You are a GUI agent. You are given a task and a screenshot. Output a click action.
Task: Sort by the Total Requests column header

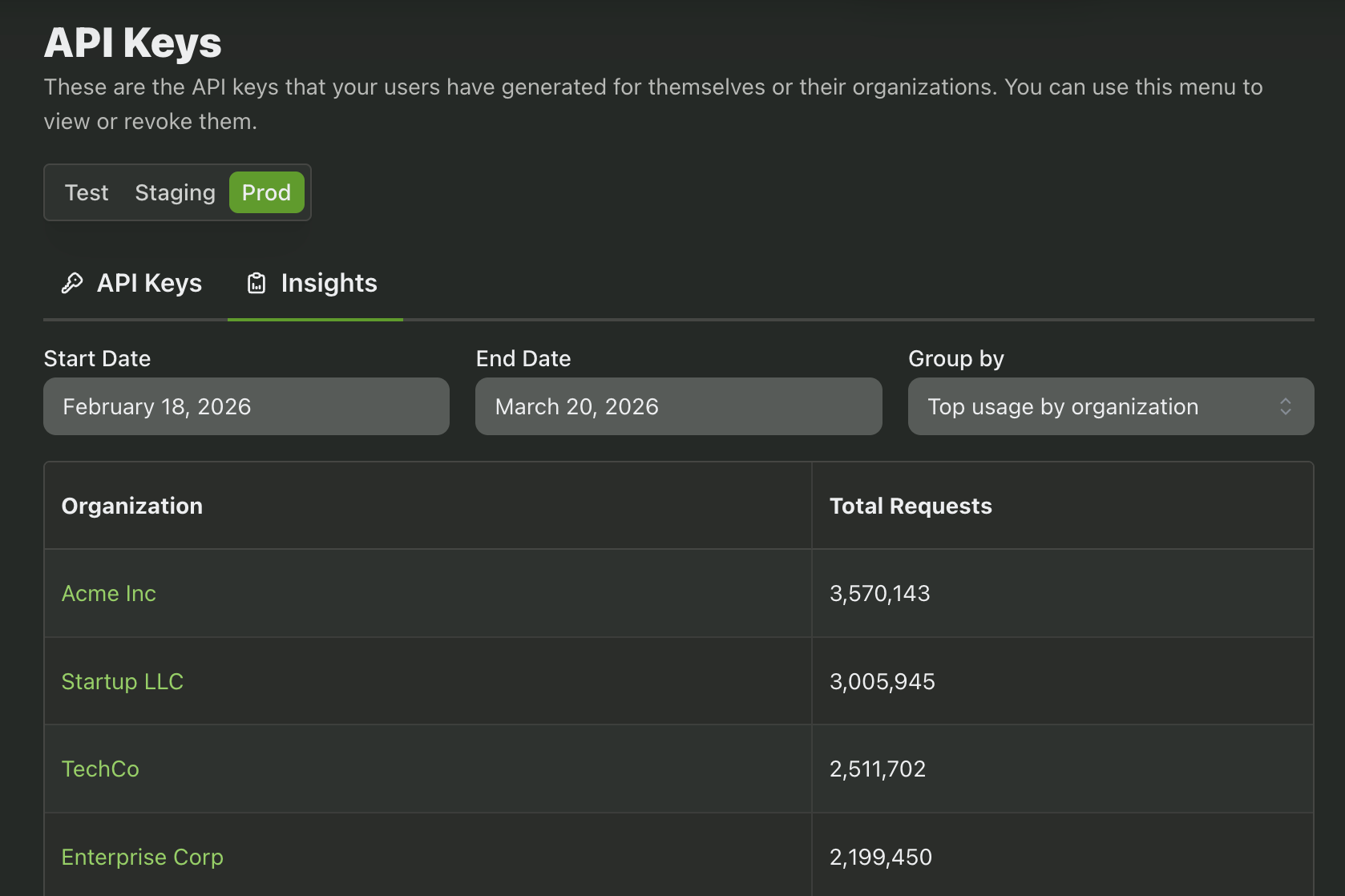click(x=911, y=506)
